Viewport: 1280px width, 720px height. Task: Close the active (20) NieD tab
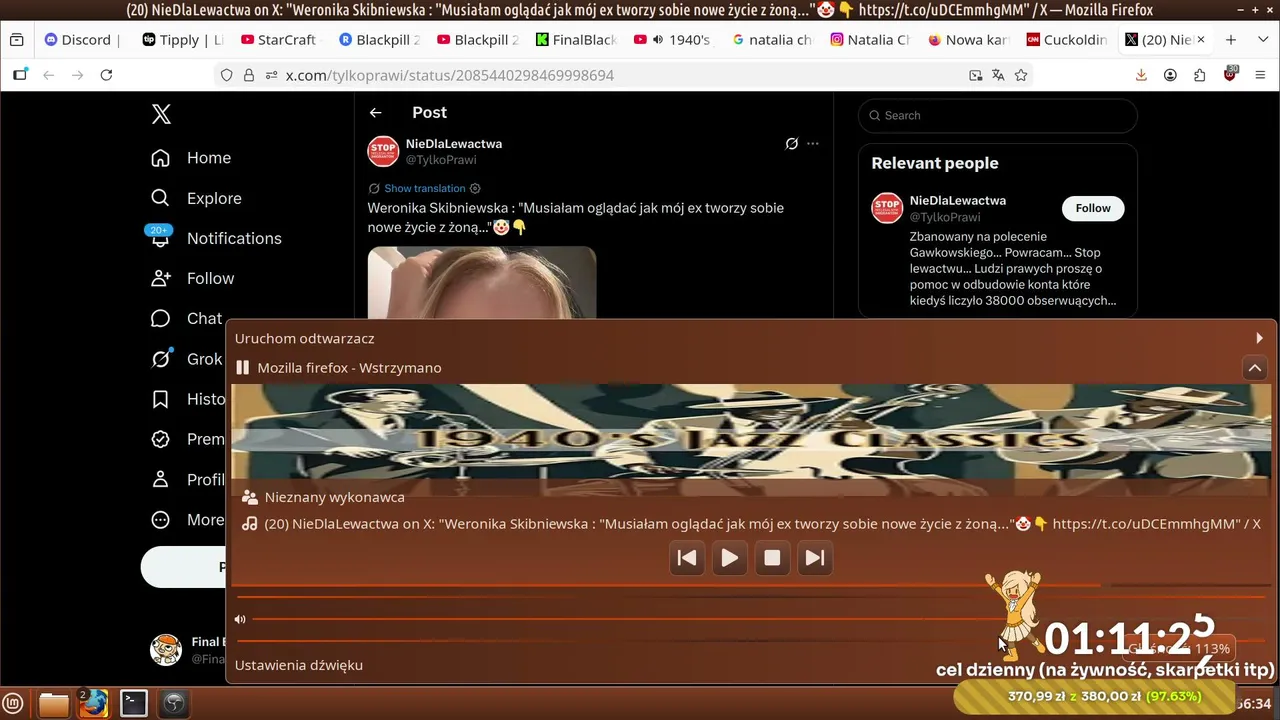(x=1201, y=40)
